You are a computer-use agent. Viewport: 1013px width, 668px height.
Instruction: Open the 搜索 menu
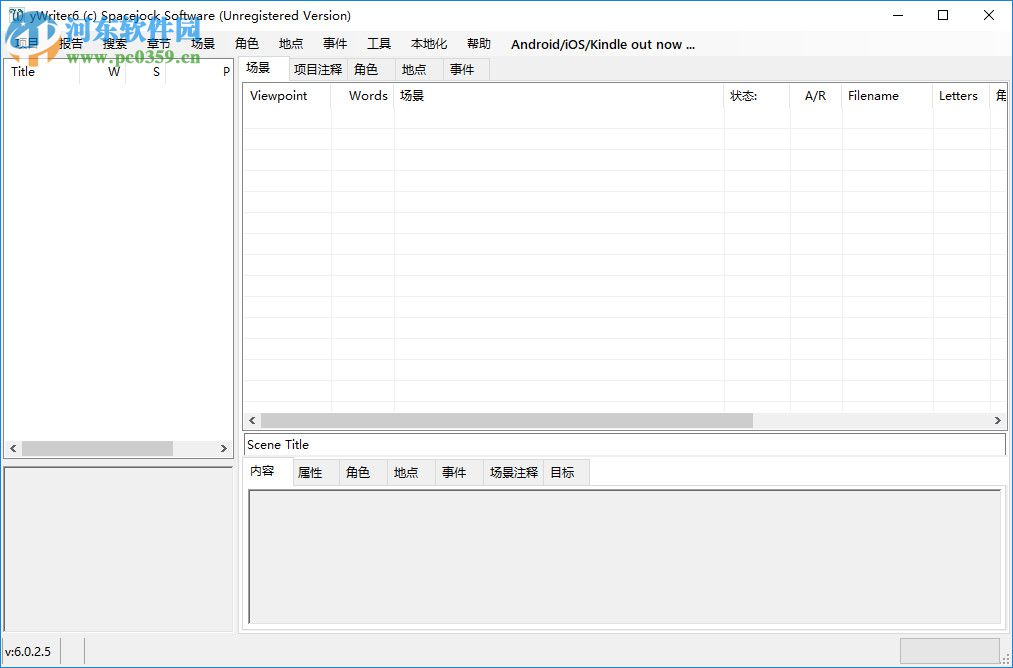[113, 43]
